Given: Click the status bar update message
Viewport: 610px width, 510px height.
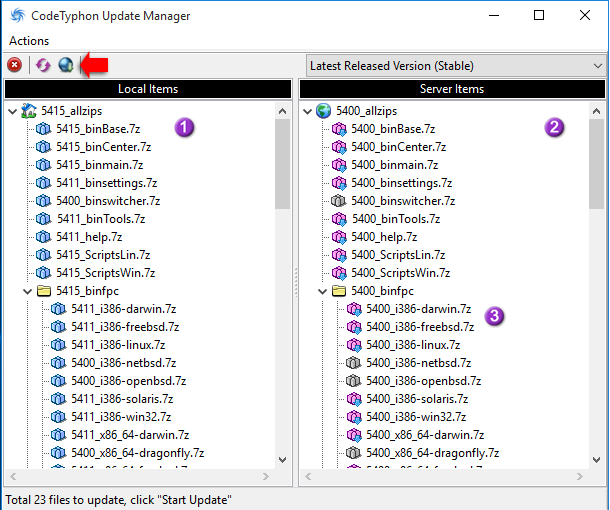Looking at the screenshot, I should pos(118,500).
